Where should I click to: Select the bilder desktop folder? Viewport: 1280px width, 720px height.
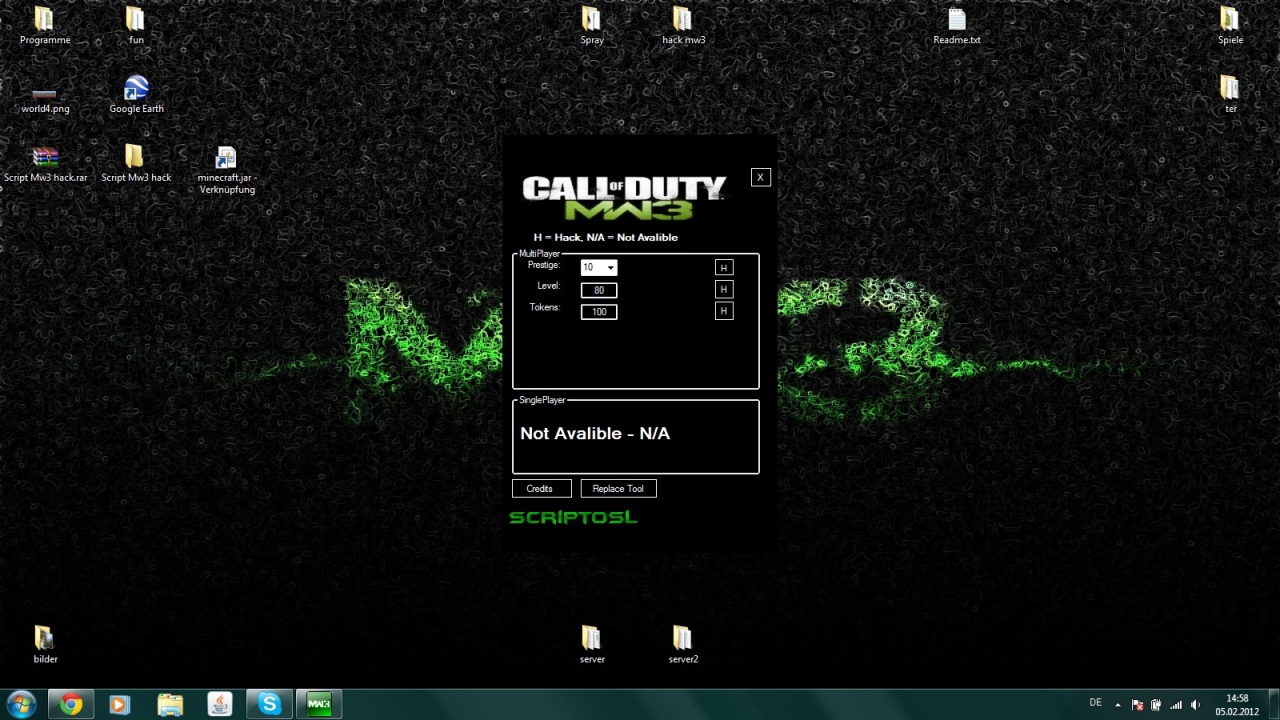45,645
